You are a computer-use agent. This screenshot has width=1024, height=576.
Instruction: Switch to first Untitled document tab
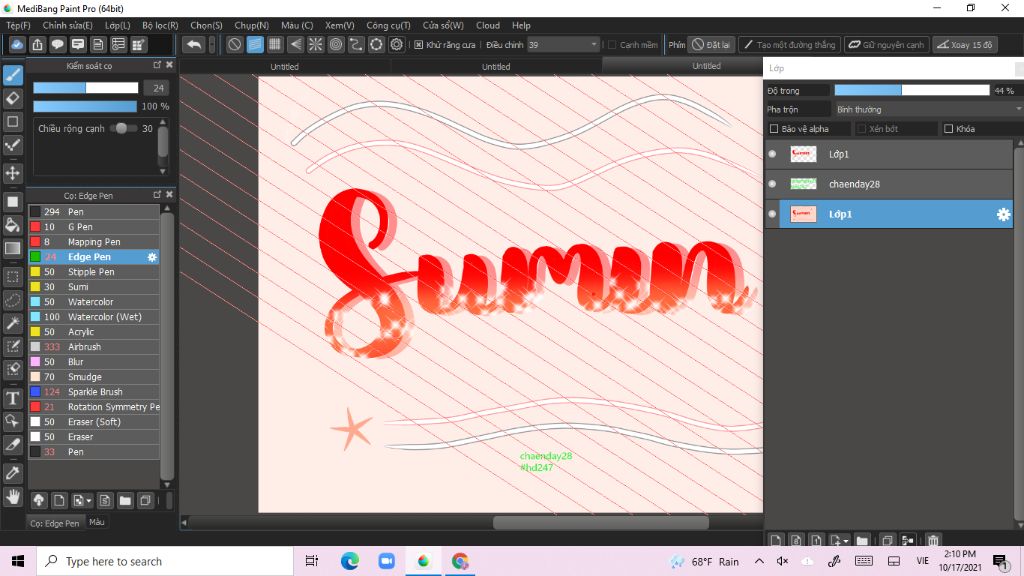click(284, 67)
